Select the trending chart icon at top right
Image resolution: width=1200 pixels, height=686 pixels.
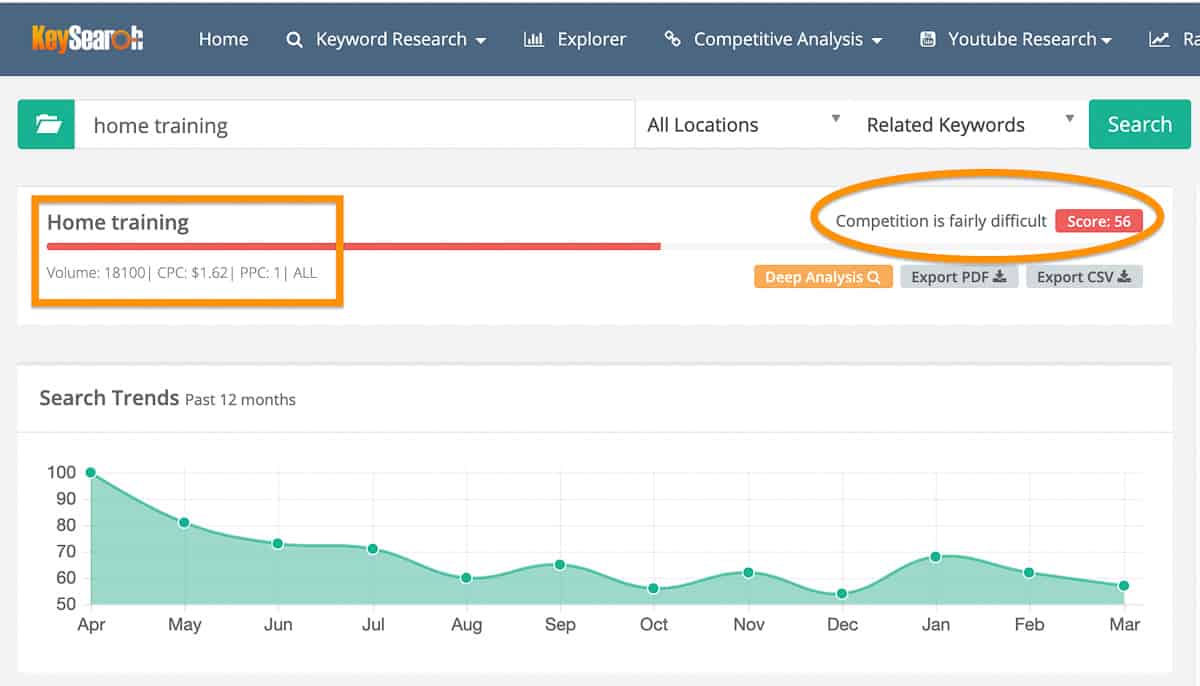tap(1160, 39)
